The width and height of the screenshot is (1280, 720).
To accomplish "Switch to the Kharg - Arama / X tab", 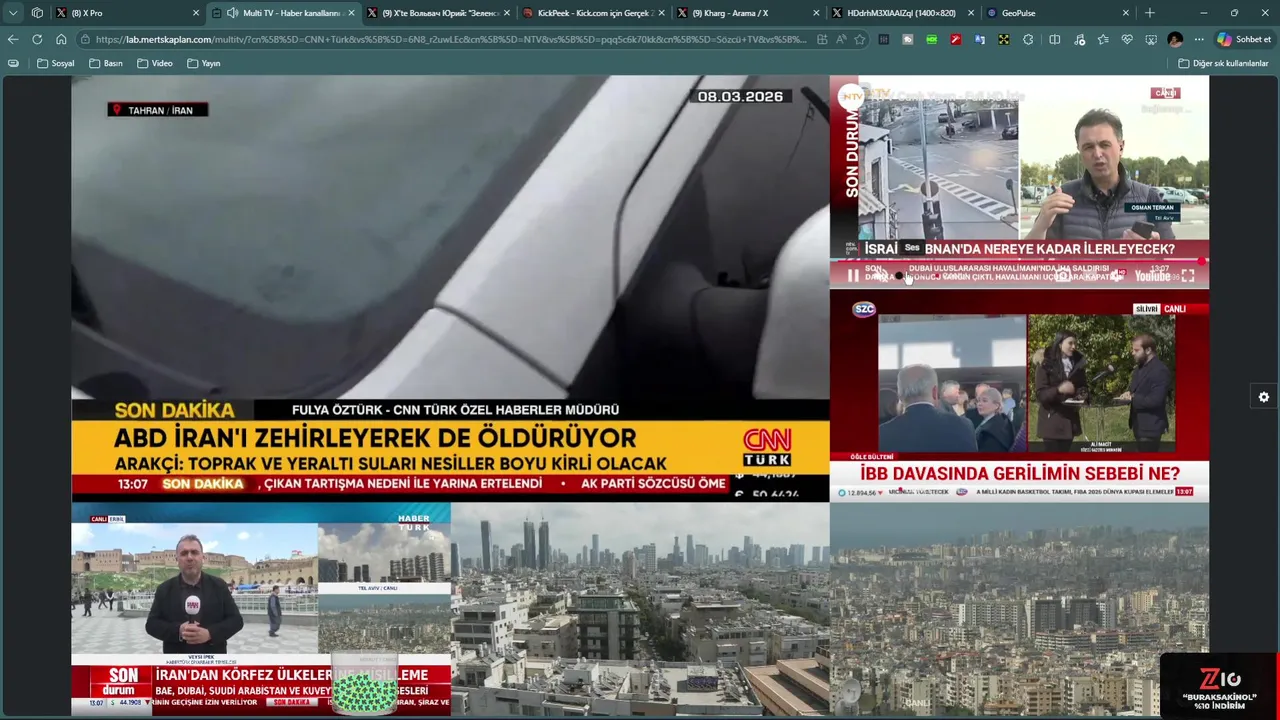I will [749, 13].
